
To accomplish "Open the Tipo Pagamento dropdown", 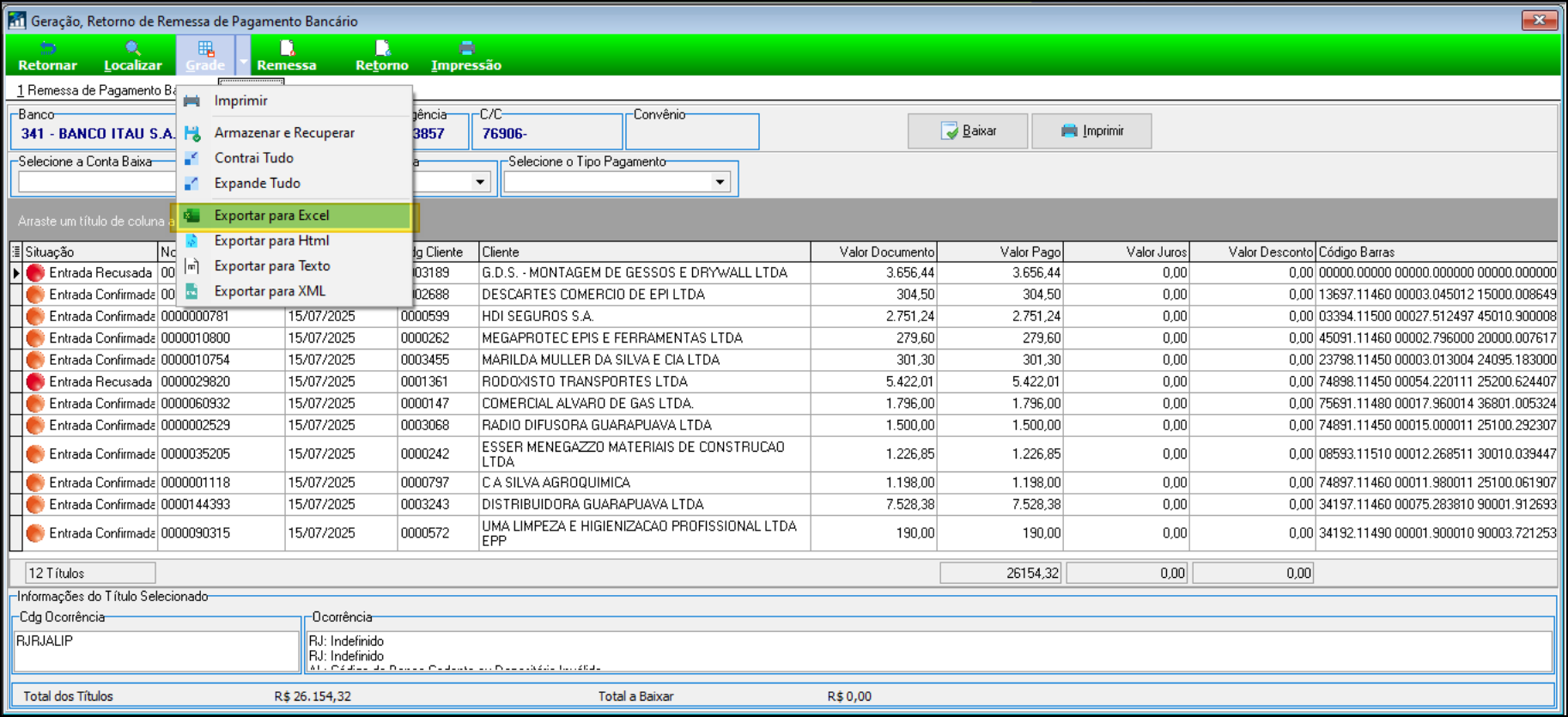I will click(720, 182).
